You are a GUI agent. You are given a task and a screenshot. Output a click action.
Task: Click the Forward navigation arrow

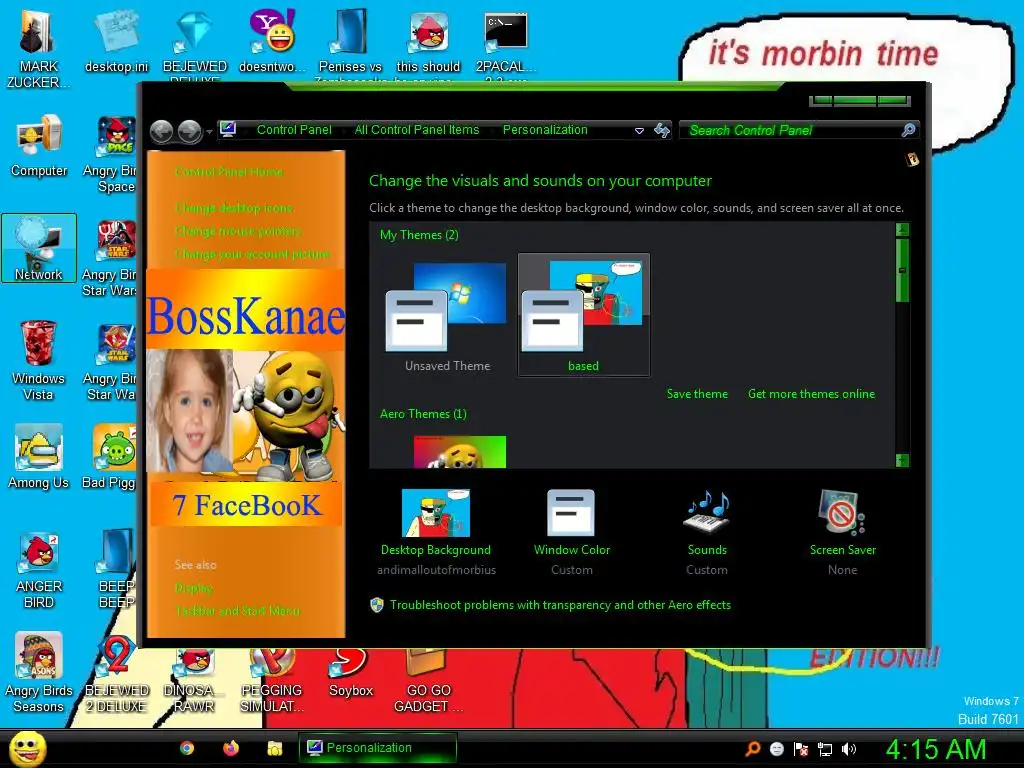(x=190, y=131)
